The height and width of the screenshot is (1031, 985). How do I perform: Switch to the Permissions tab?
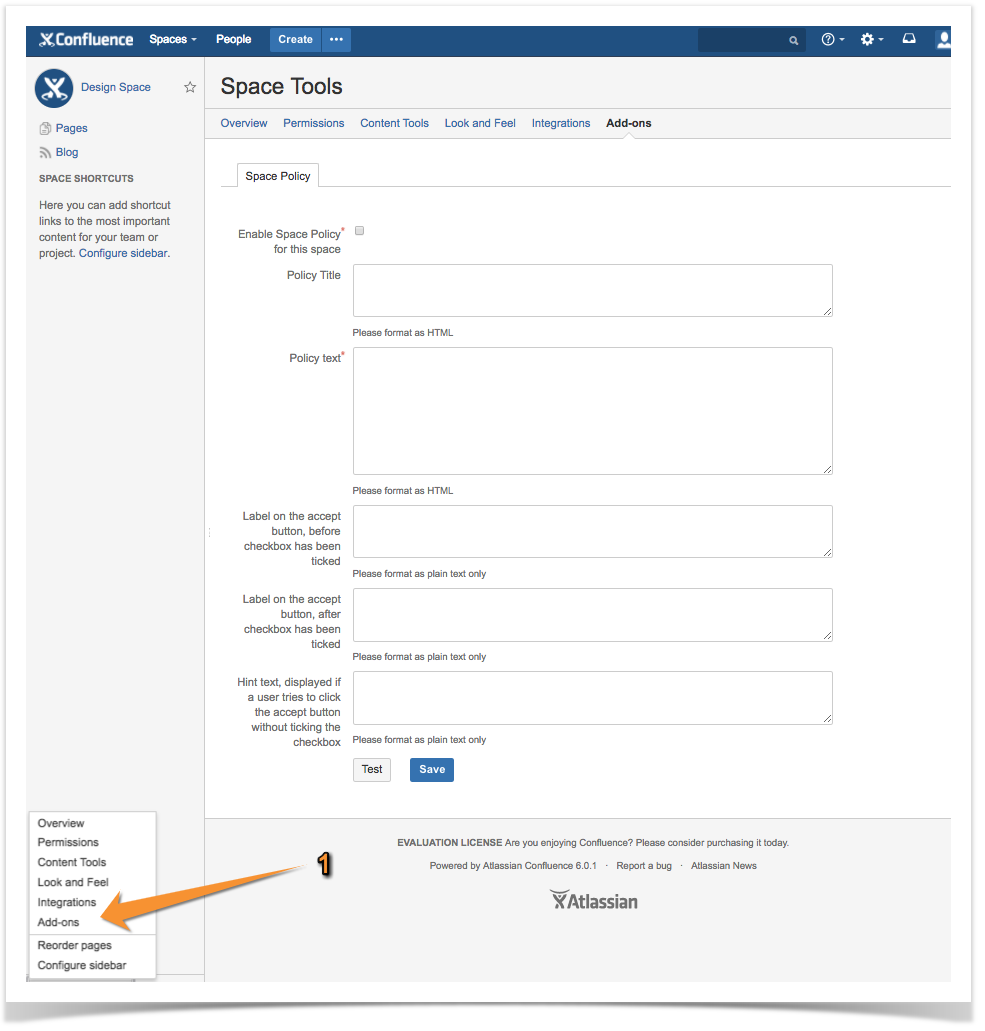click(313, 123)
